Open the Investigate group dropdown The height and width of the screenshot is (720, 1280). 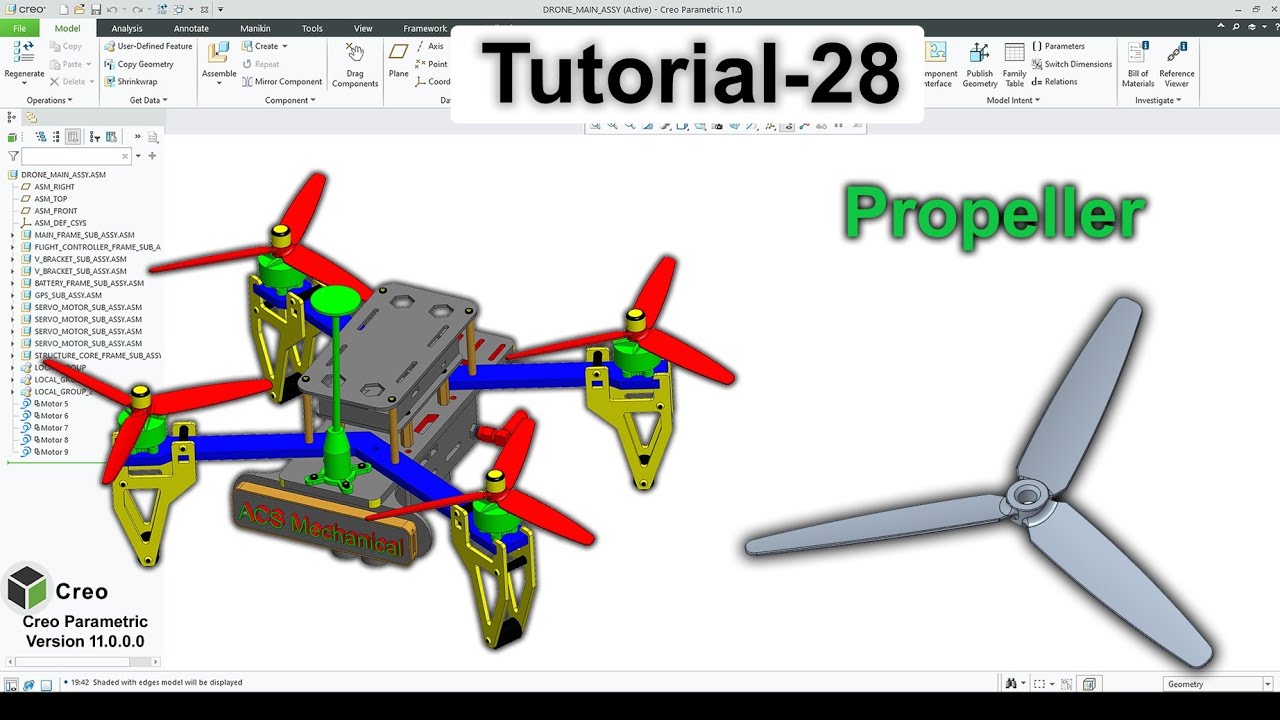coord(1158,100)
